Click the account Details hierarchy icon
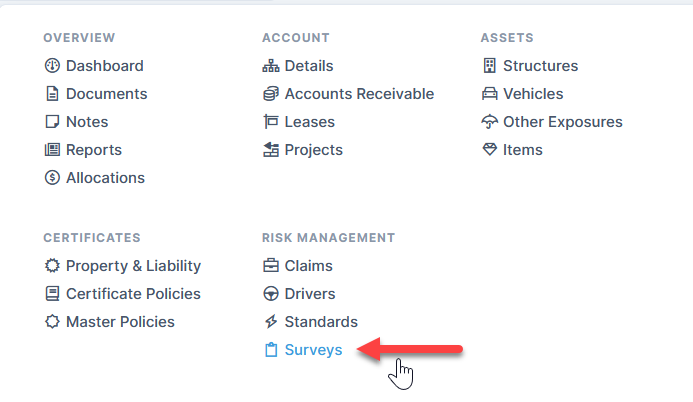This screenshot has height=402, width=693. pos(271,66)
